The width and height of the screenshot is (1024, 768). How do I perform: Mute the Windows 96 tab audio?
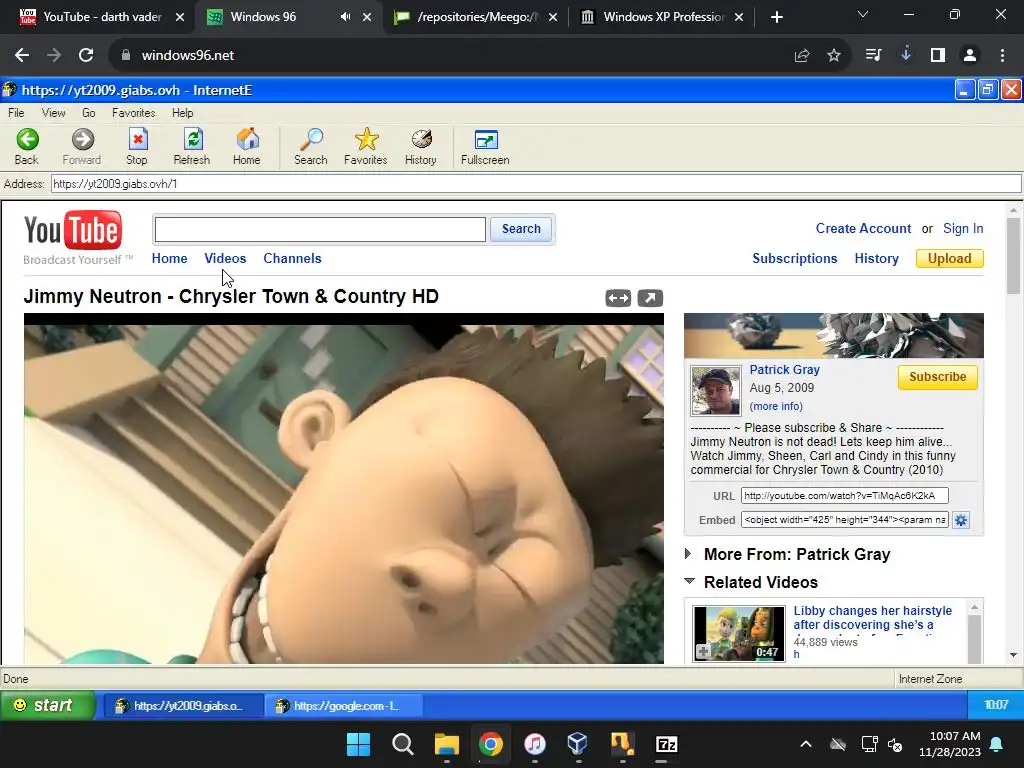345,17
